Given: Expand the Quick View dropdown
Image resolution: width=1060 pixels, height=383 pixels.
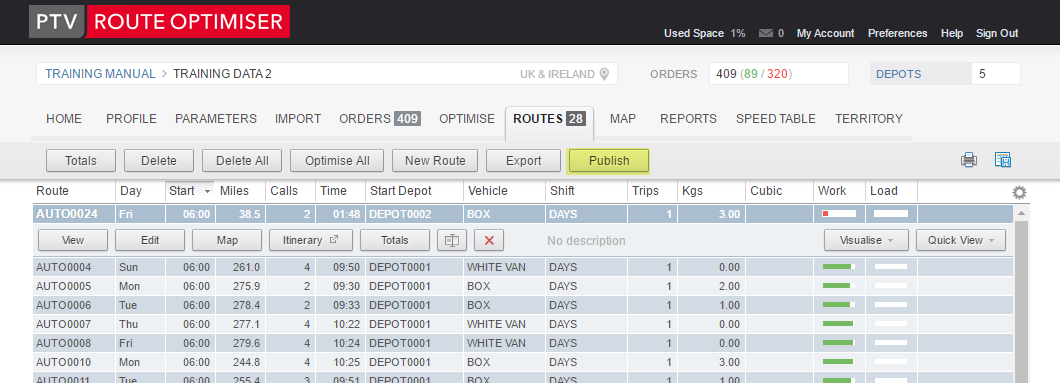Looking at the screenshot, I should pyautogui.click(x=961, y=240).
